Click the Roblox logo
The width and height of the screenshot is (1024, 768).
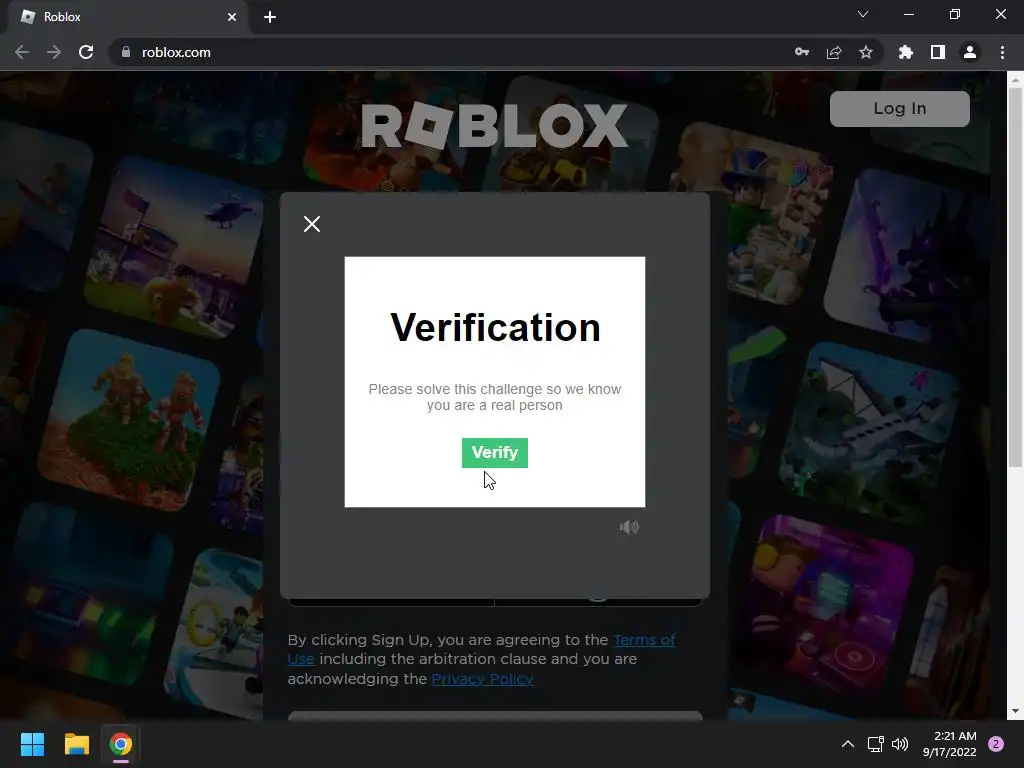click(494, 125)
